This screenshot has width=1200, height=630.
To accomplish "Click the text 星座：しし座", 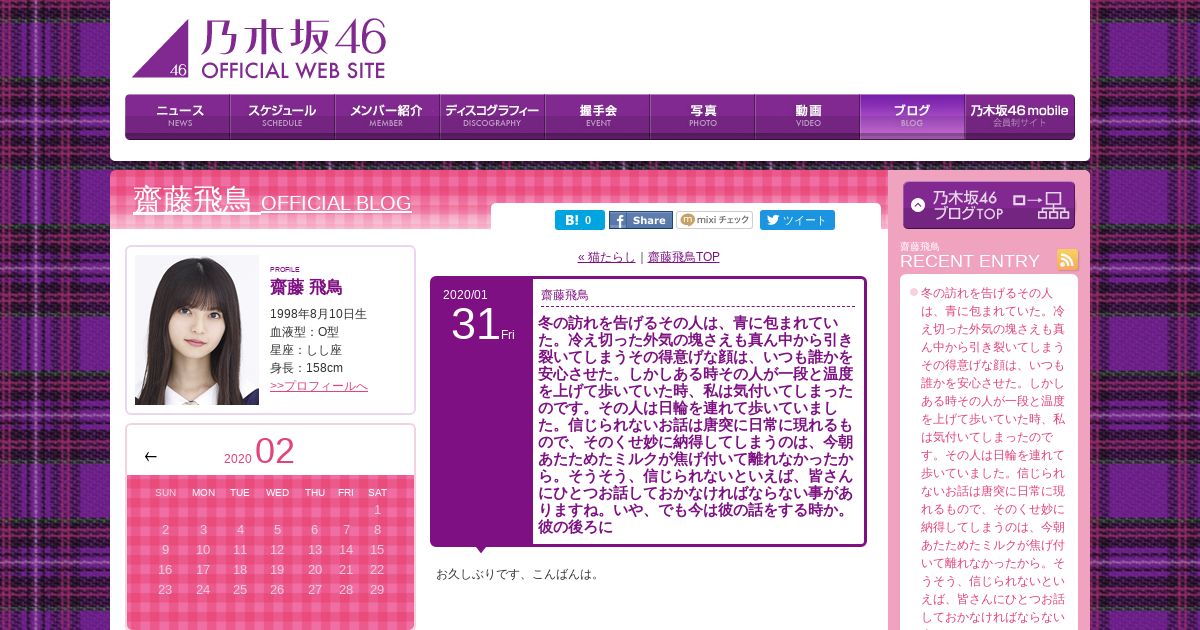I will (306, 350).
